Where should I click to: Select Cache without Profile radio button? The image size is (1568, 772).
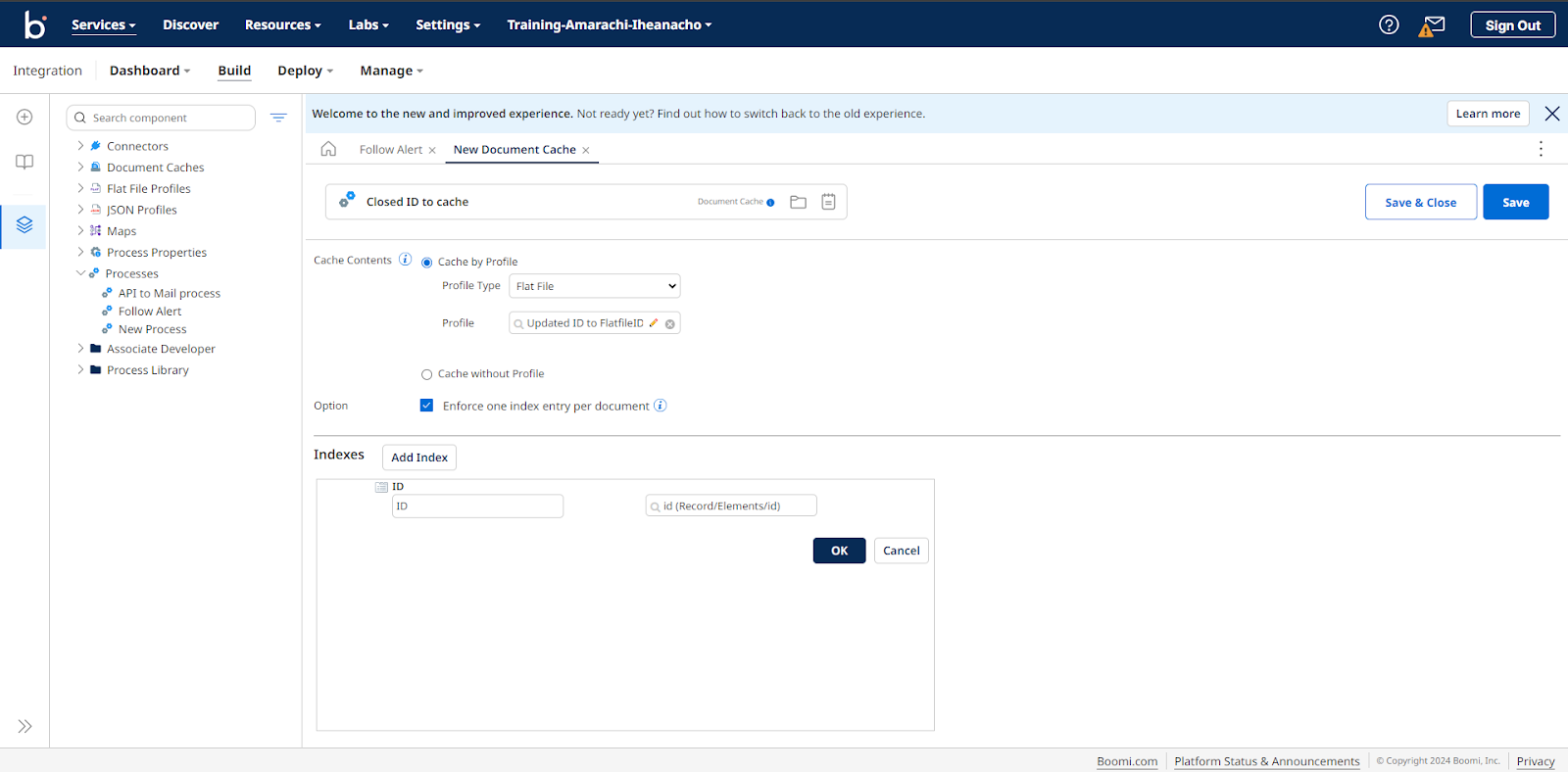tap(426, 374)
